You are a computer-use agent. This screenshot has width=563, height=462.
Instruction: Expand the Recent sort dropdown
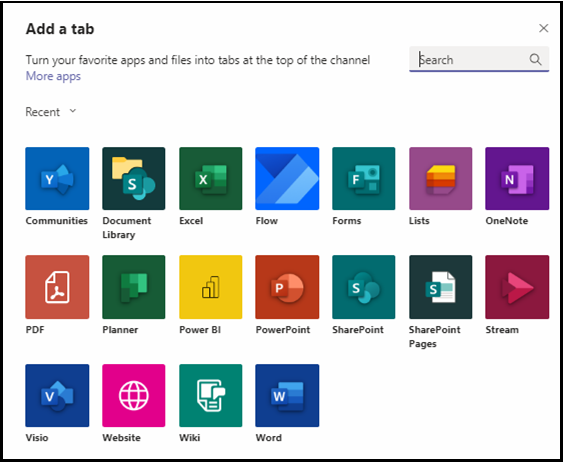click(51, 112)
